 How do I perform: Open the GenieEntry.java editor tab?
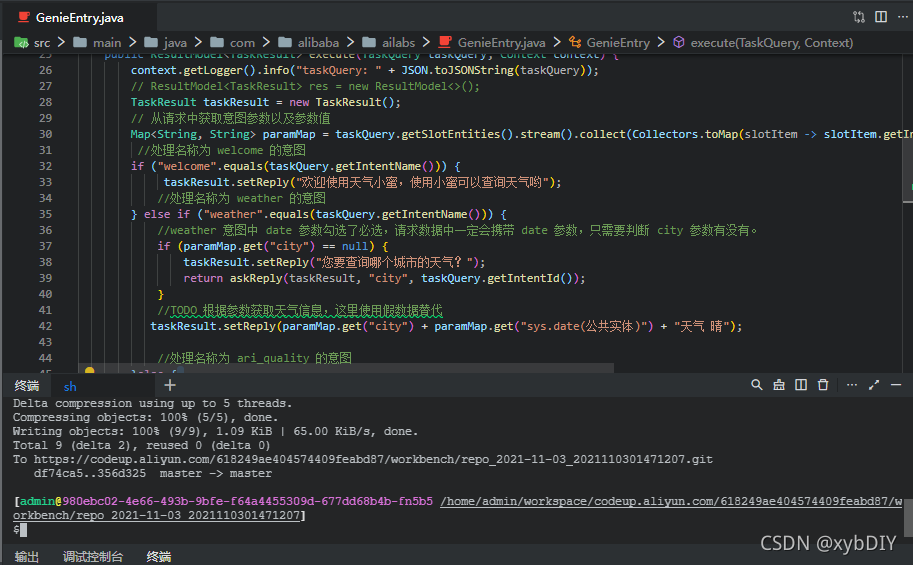coord(79,17)
